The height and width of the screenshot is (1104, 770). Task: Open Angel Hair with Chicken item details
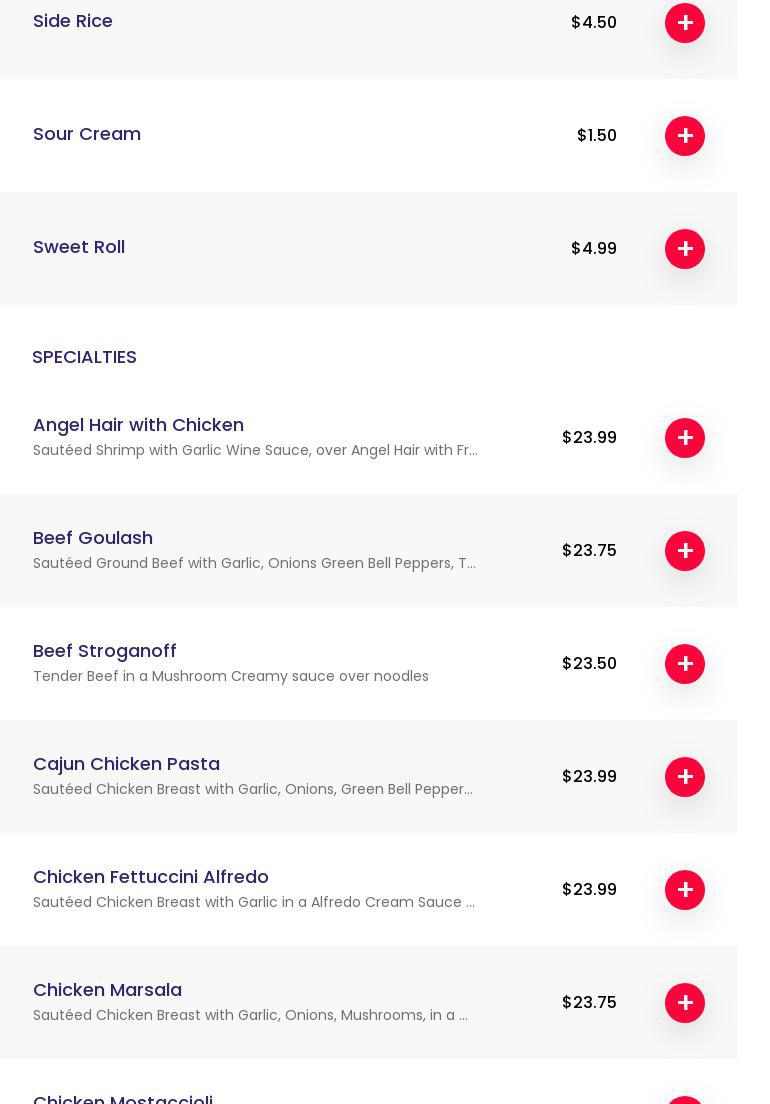click(x=138, y=425)
